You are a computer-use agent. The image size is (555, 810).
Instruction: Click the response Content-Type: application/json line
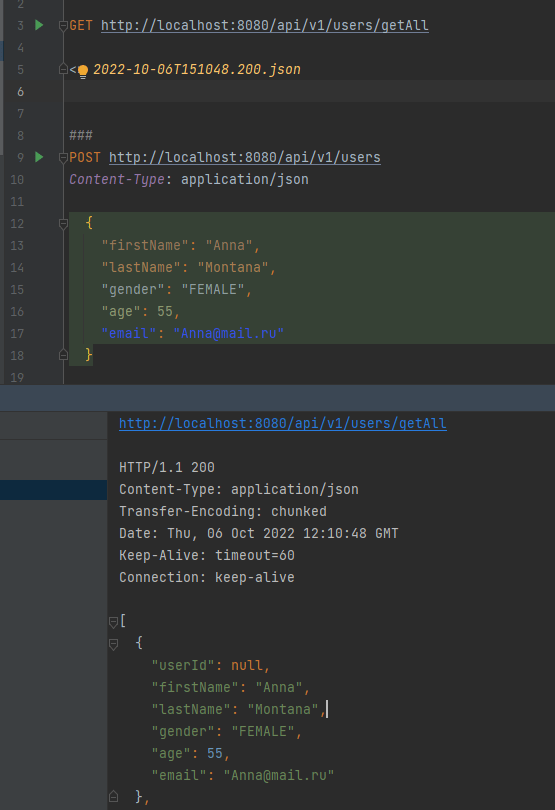tap(239, 489)
